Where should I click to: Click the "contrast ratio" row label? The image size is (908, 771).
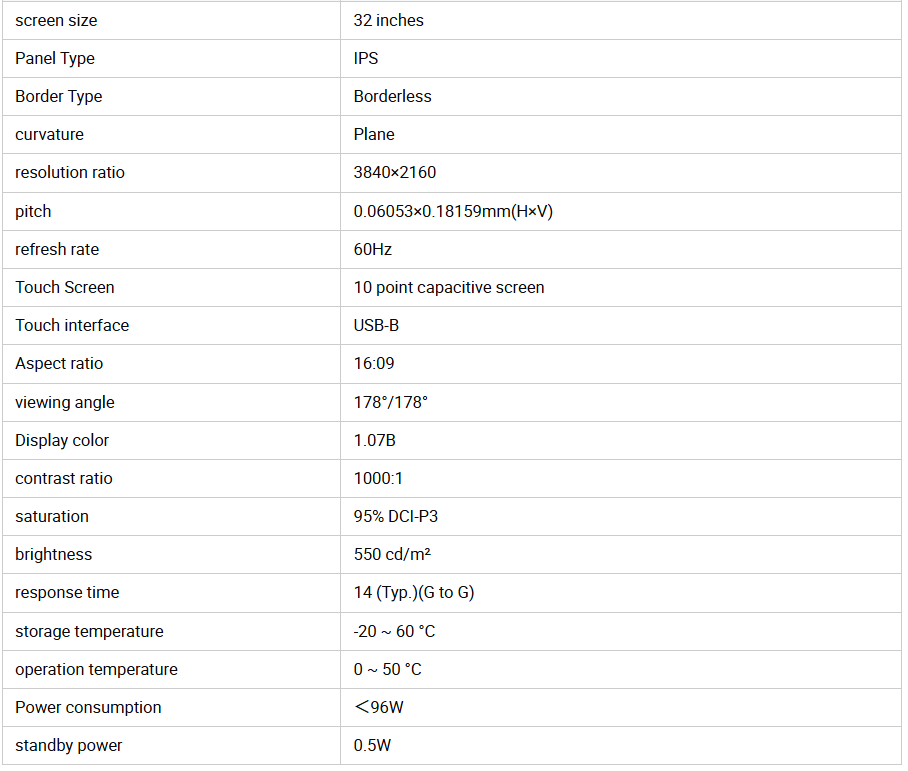[64, 478]
